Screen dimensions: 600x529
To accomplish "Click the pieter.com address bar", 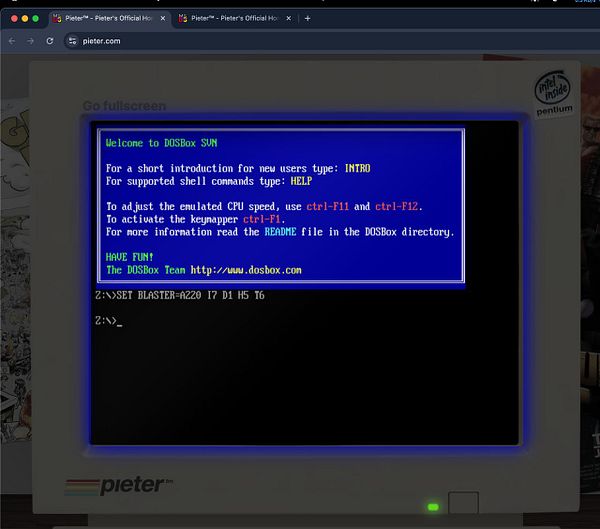I will [x=329, y=41].
